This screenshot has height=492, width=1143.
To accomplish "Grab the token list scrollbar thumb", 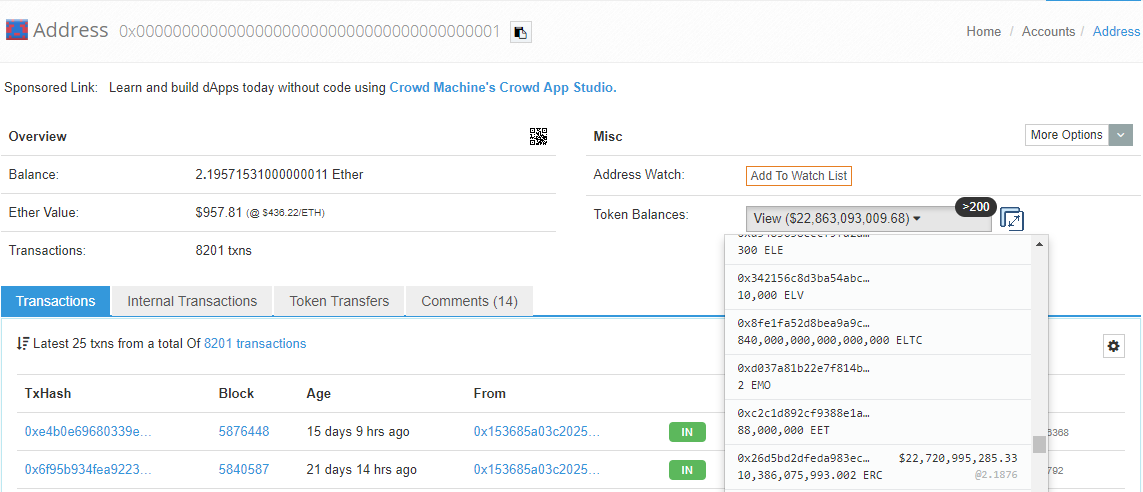I will click(x=1039, y=444).
